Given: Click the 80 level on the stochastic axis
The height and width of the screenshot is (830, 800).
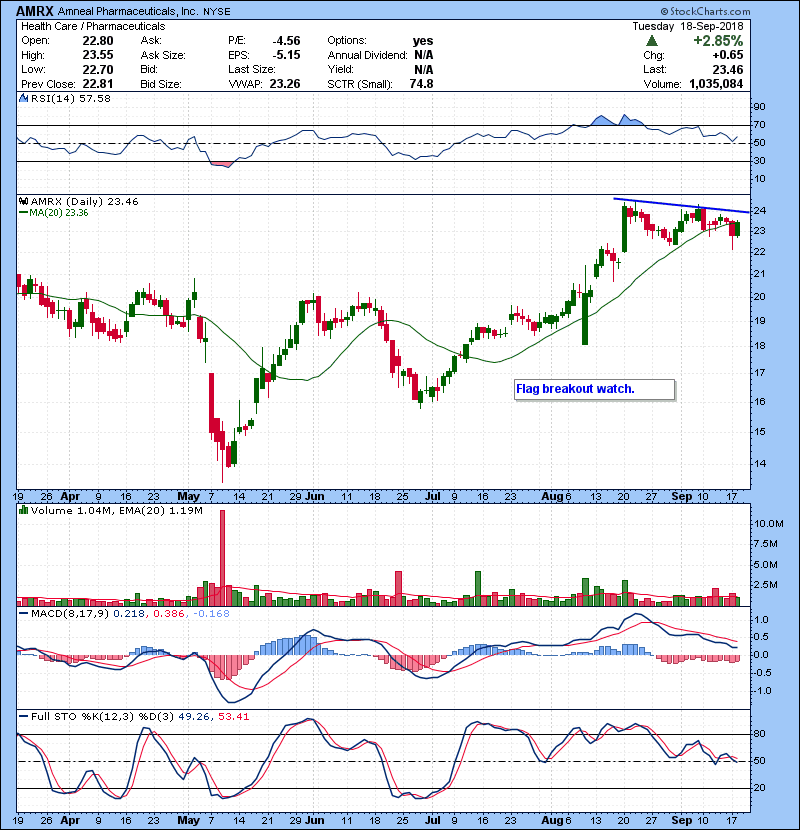Looking at the screenshot, I should [x=759, y=734].
